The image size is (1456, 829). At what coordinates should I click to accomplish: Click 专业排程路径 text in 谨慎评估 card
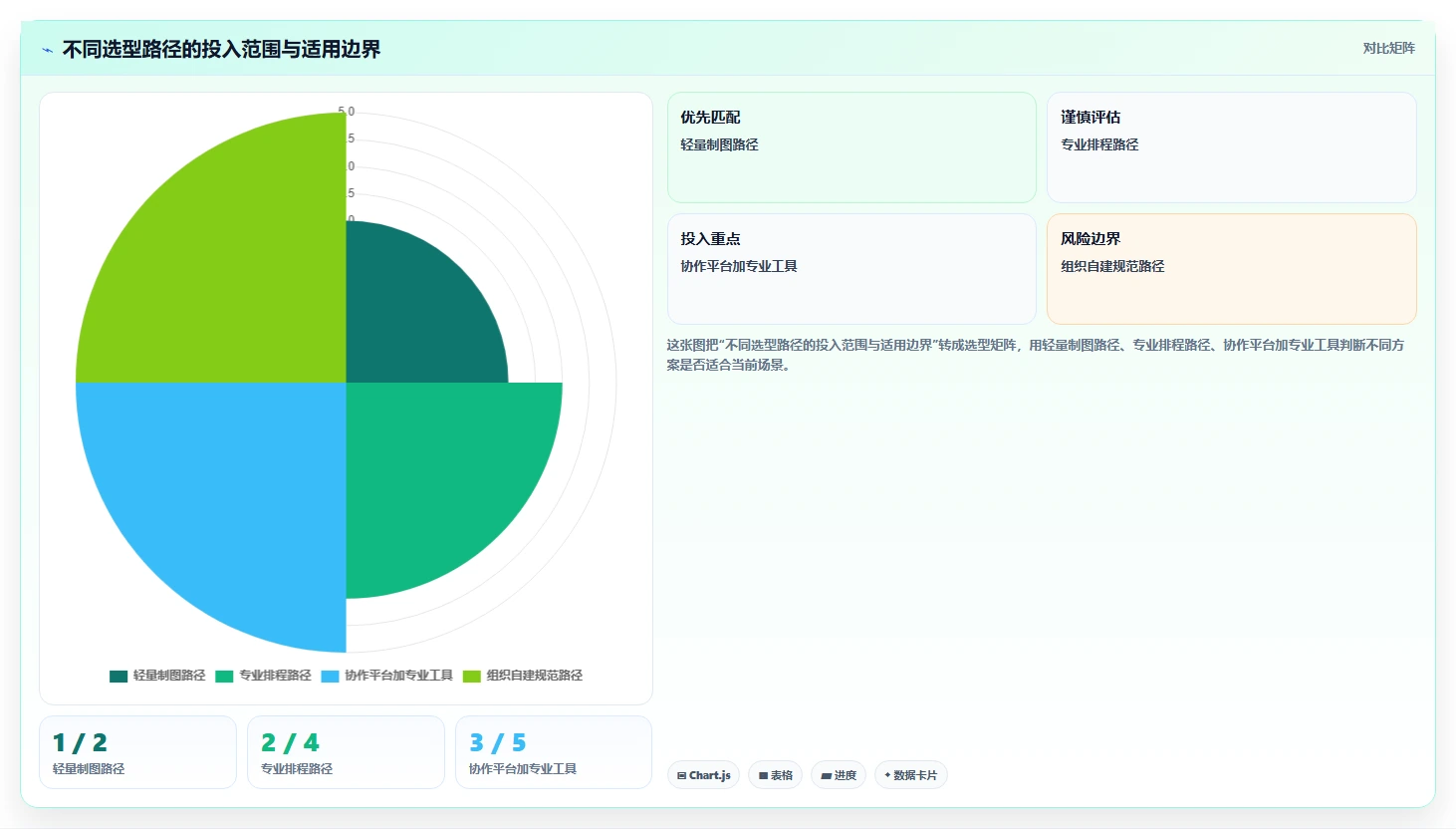pos(1099,144)
